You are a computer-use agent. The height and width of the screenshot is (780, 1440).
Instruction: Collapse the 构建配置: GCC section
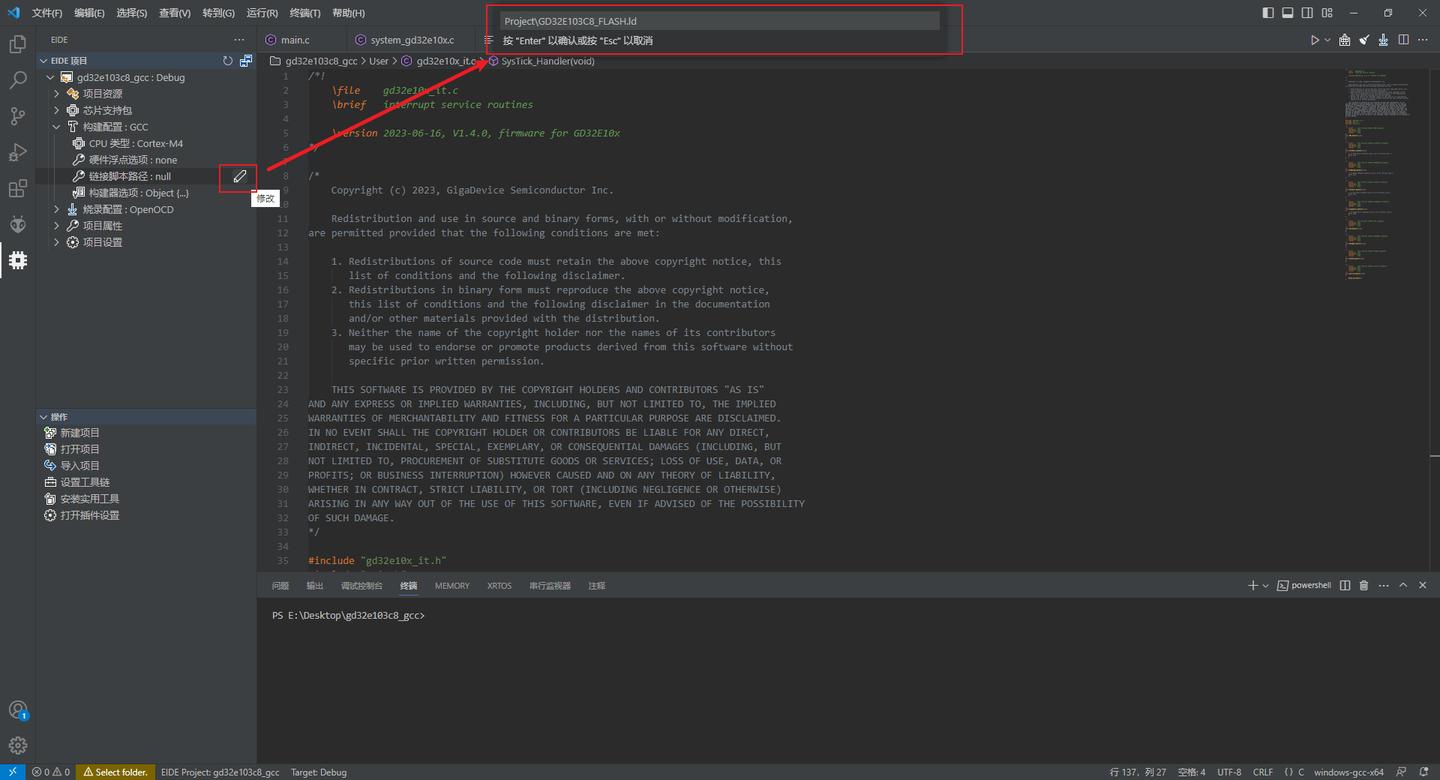point(57,126)
